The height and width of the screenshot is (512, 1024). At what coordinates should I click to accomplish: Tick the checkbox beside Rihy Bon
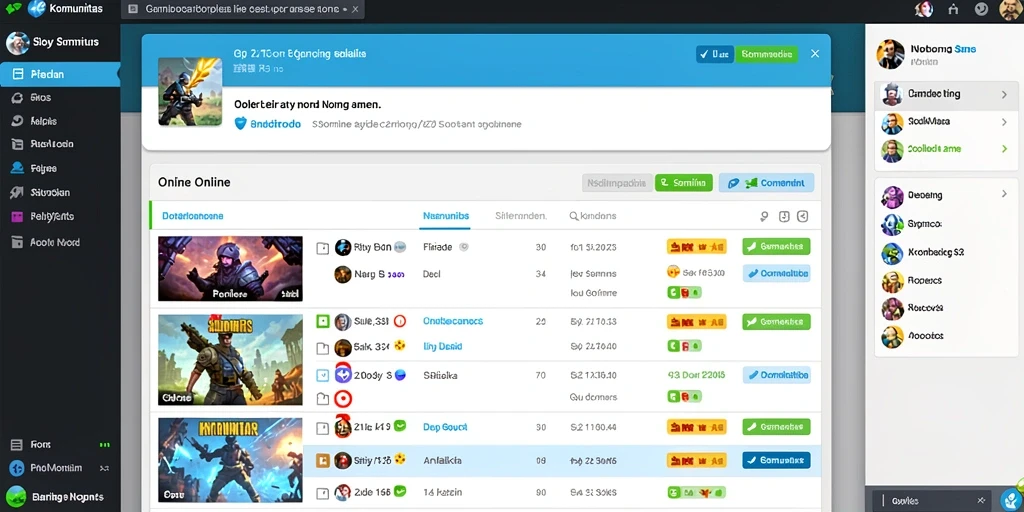(x=323, y=248)
